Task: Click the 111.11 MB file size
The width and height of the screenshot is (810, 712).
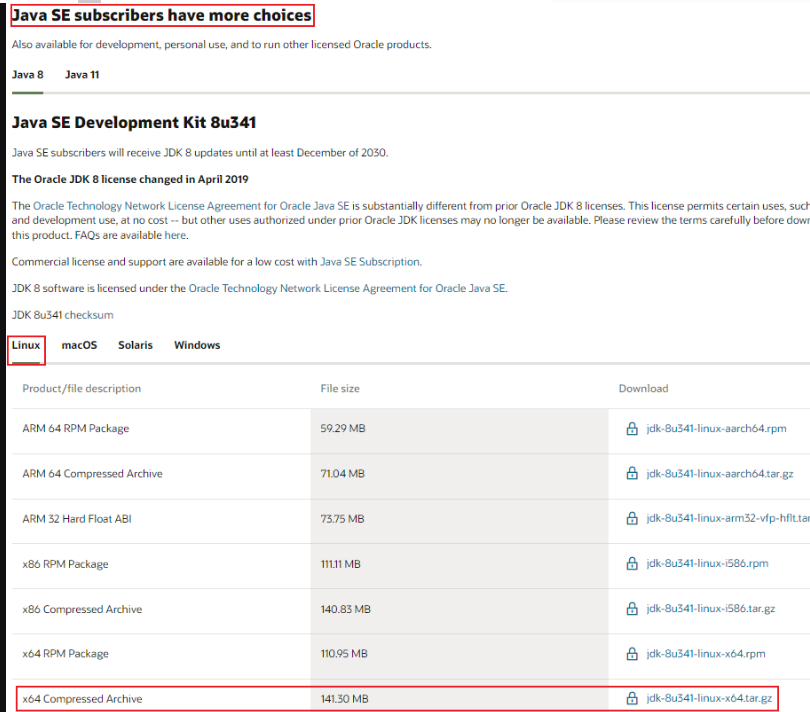Action: click(340, 564)
